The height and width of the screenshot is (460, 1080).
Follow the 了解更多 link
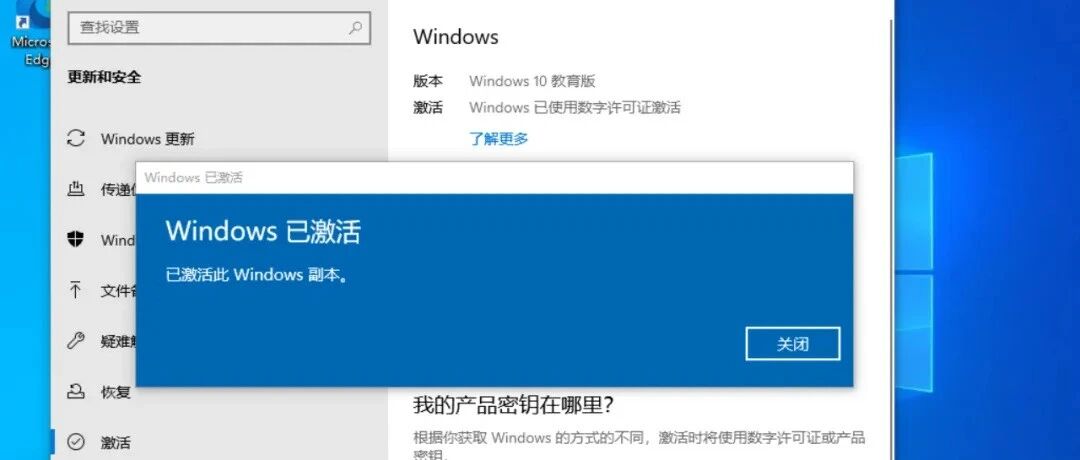(499, 138)
